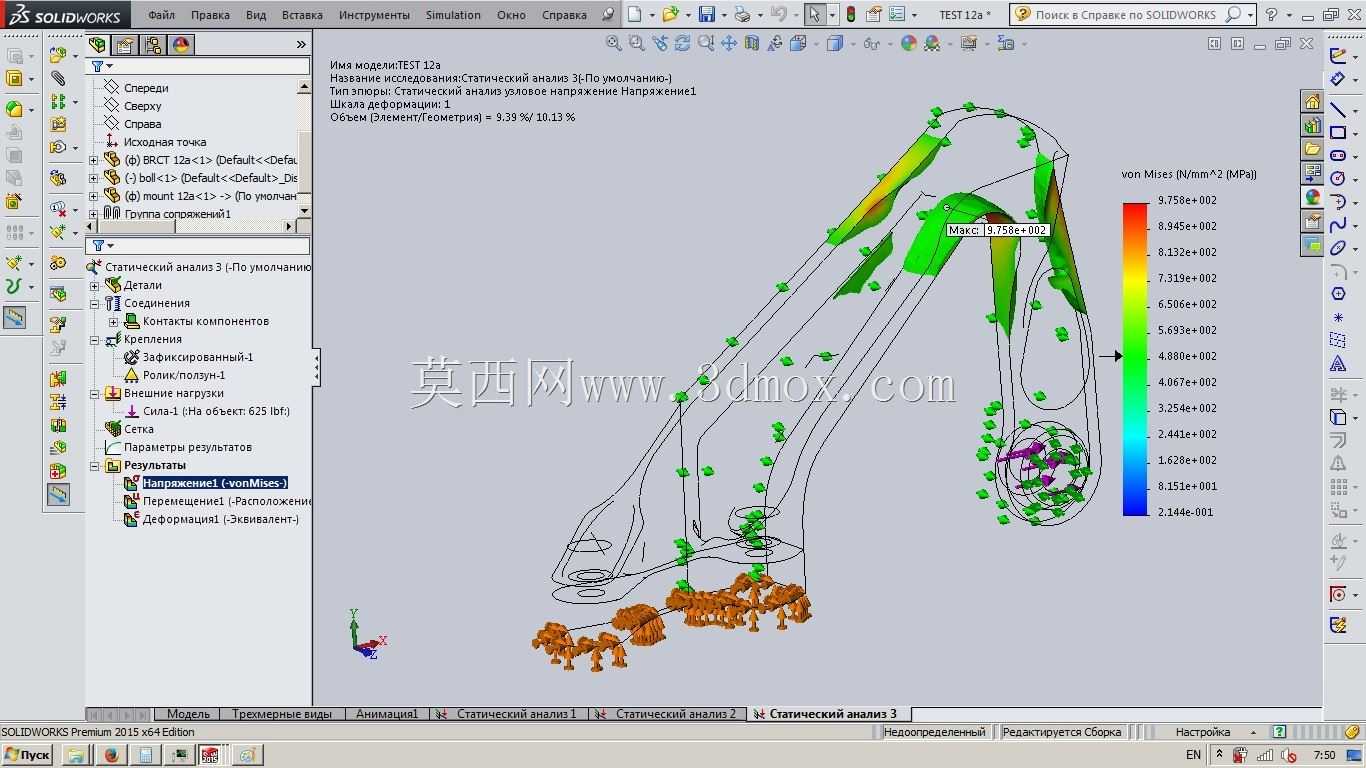The width and height of the screenshot is (1366, 768).
Task: Open the Edit Appearance color sphere icon
Action: (908, 43)
